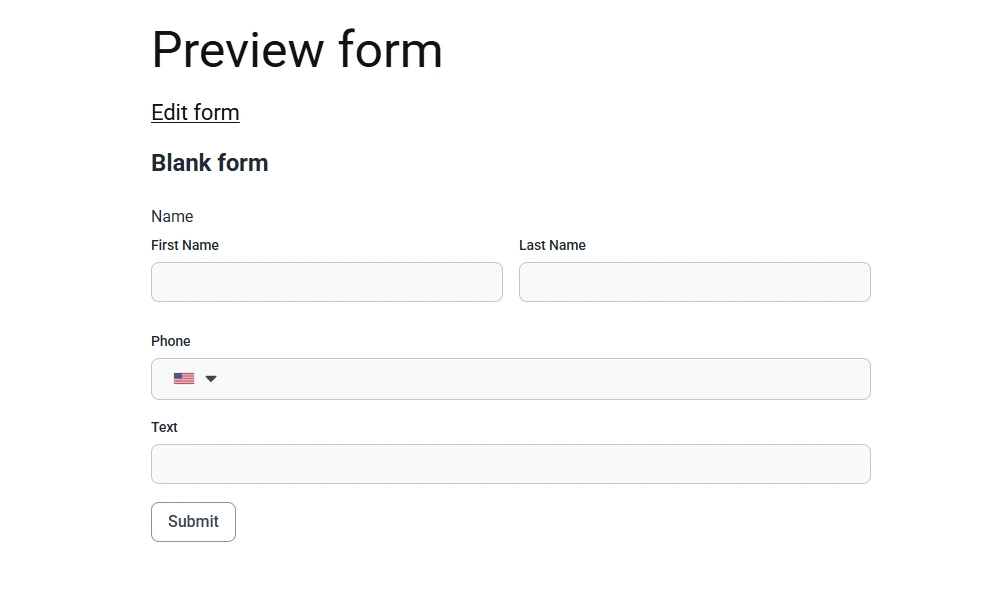Expand the phone country selector chevron
This screenshot has width=1006, height=597.
pos(210,378)
